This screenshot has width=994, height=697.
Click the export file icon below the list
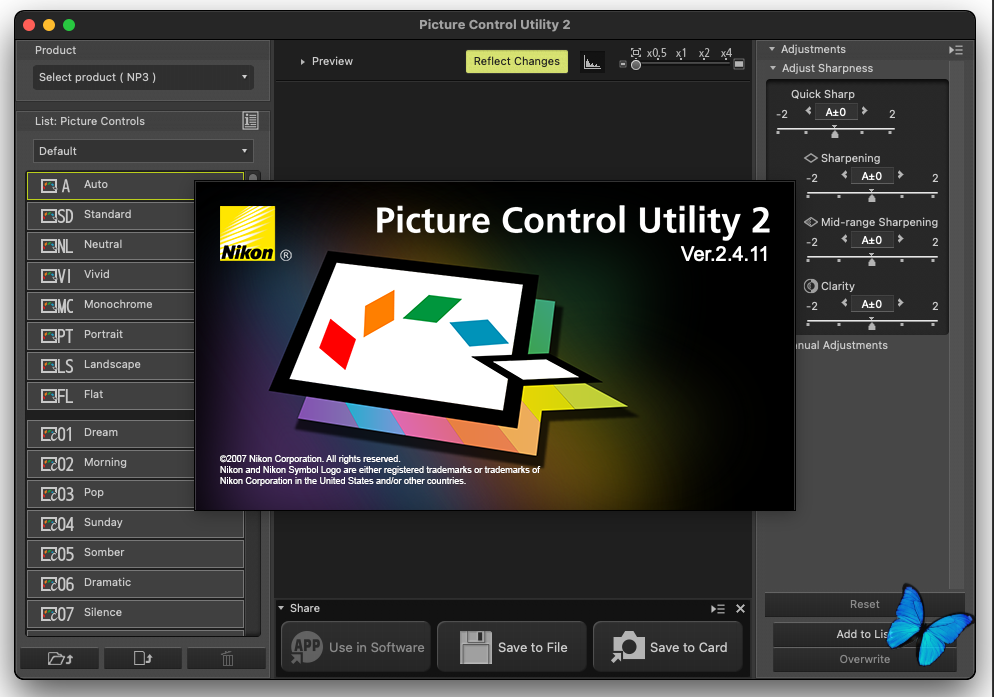coord(142,658)
